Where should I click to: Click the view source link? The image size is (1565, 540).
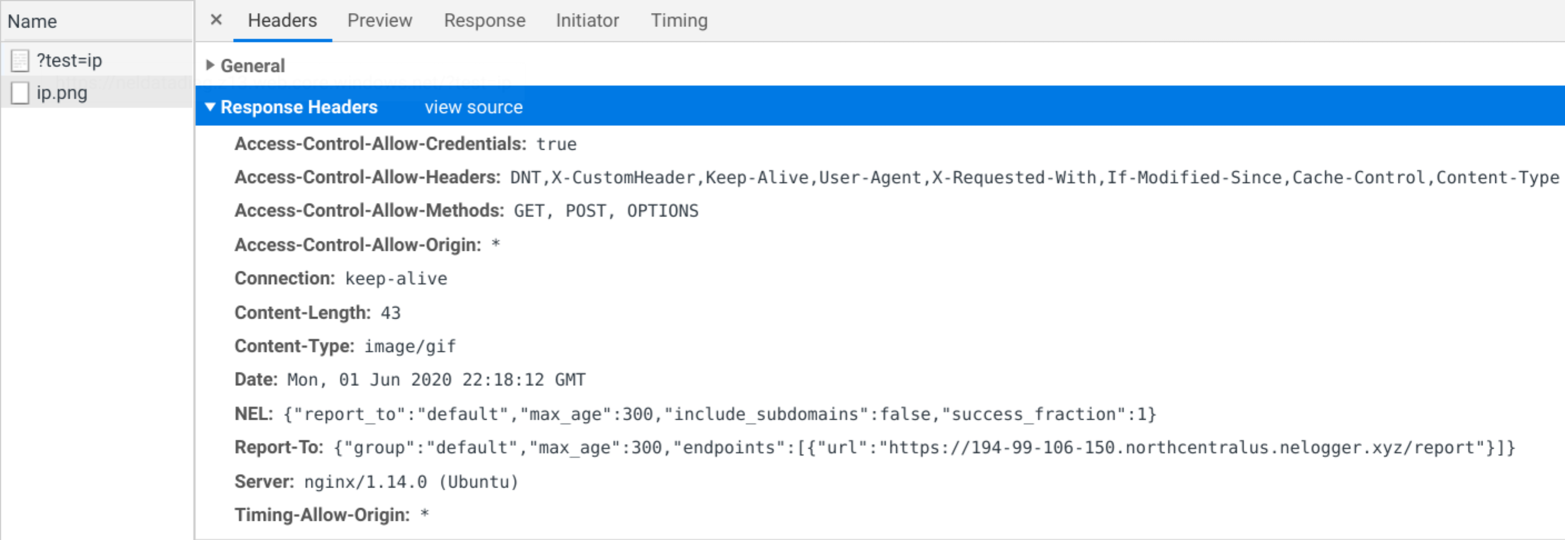point(473,107)
